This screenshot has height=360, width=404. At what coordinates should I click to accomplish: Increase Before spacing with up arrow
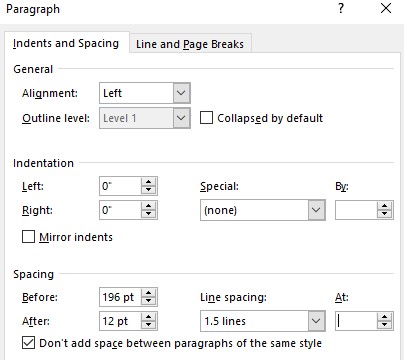coord(149,293)
